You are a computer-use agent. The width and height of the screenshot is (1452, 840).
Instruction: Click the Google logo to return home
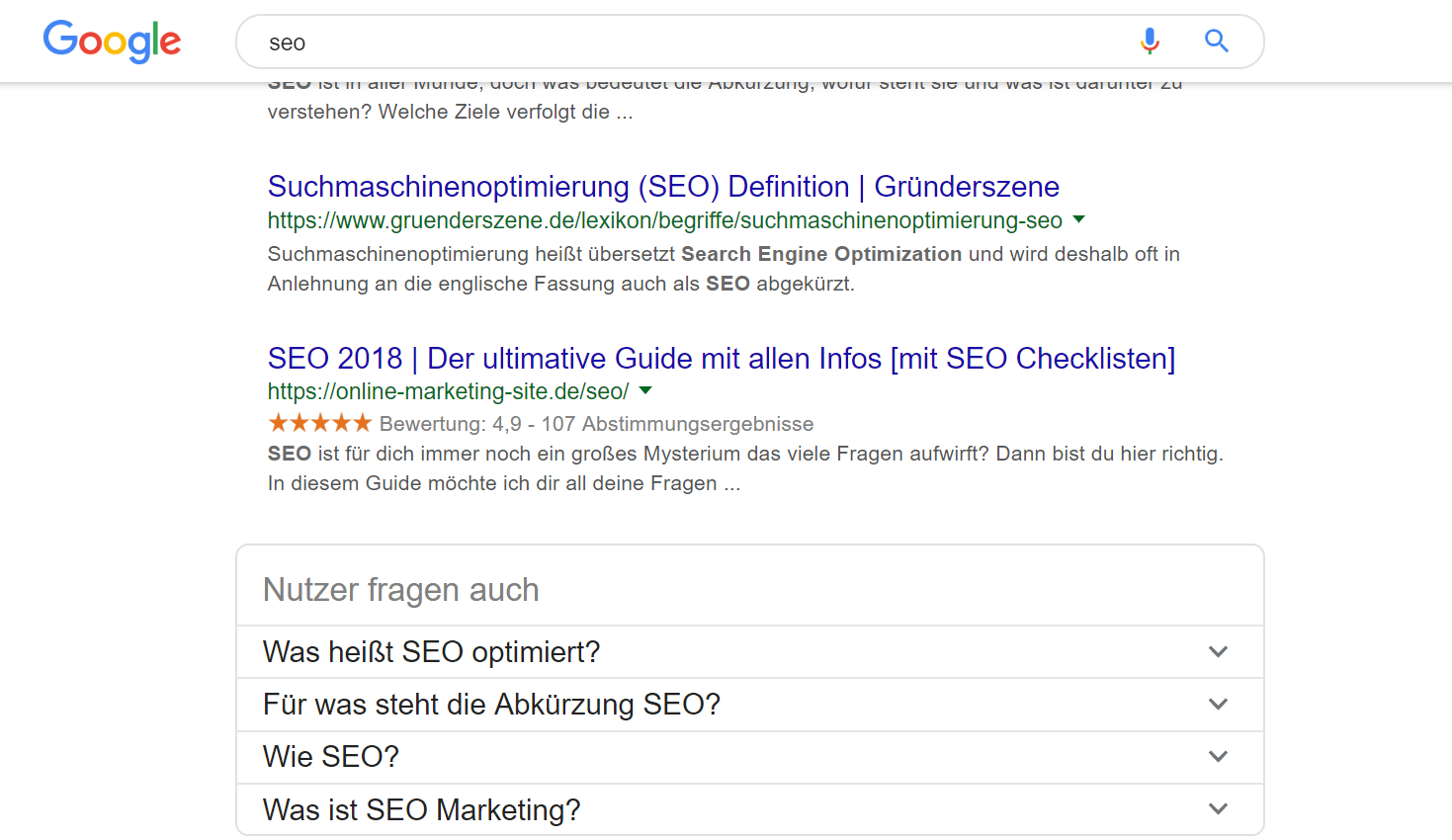click(112, 42)
